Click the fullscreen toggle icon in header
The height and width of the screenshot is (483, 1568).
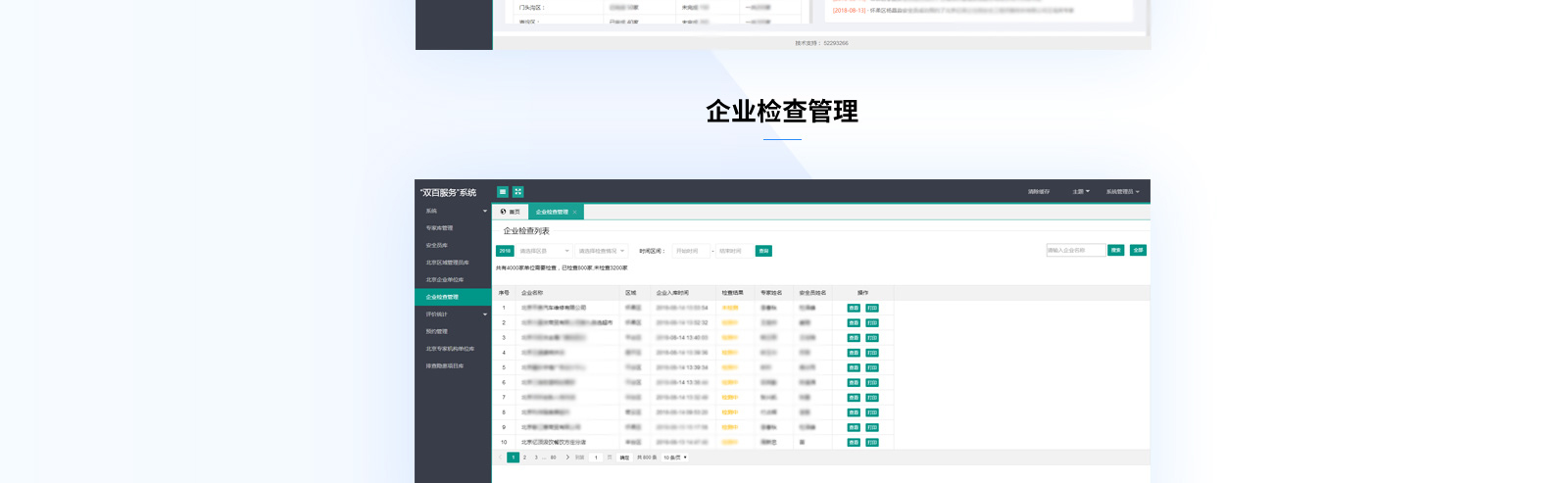(518, 192)
